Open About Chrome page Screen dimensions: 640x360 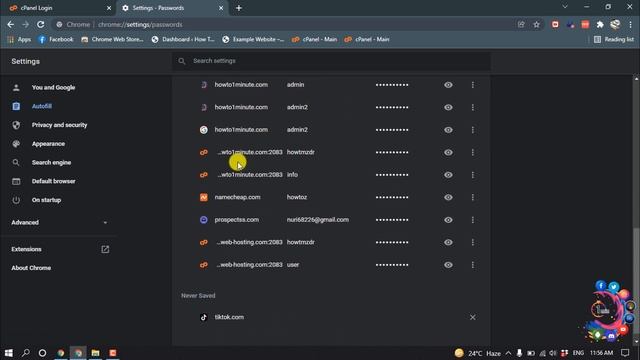(31, 268)
